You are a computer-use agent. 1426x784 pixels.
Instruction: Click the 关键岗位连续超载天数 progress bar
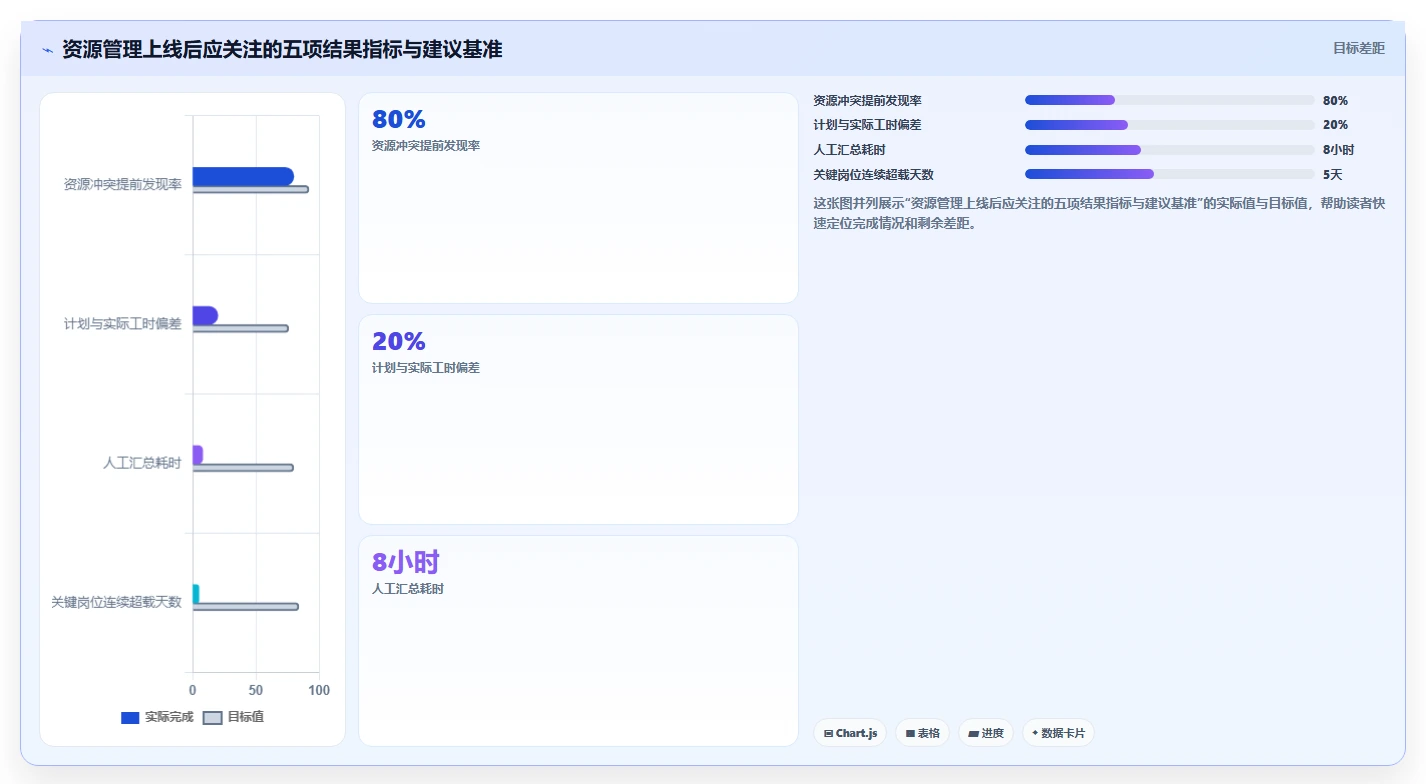[1169, 174]
